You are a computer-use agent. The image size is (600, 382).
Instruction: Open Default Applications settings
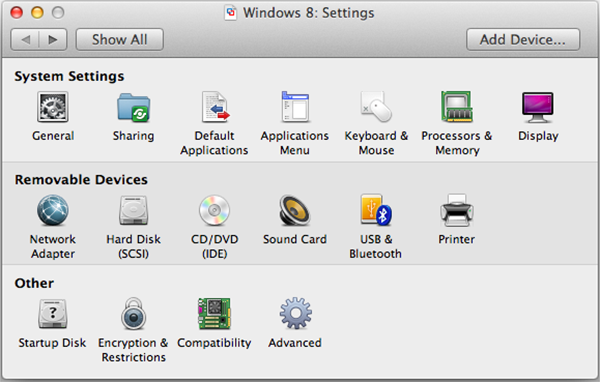215,107
